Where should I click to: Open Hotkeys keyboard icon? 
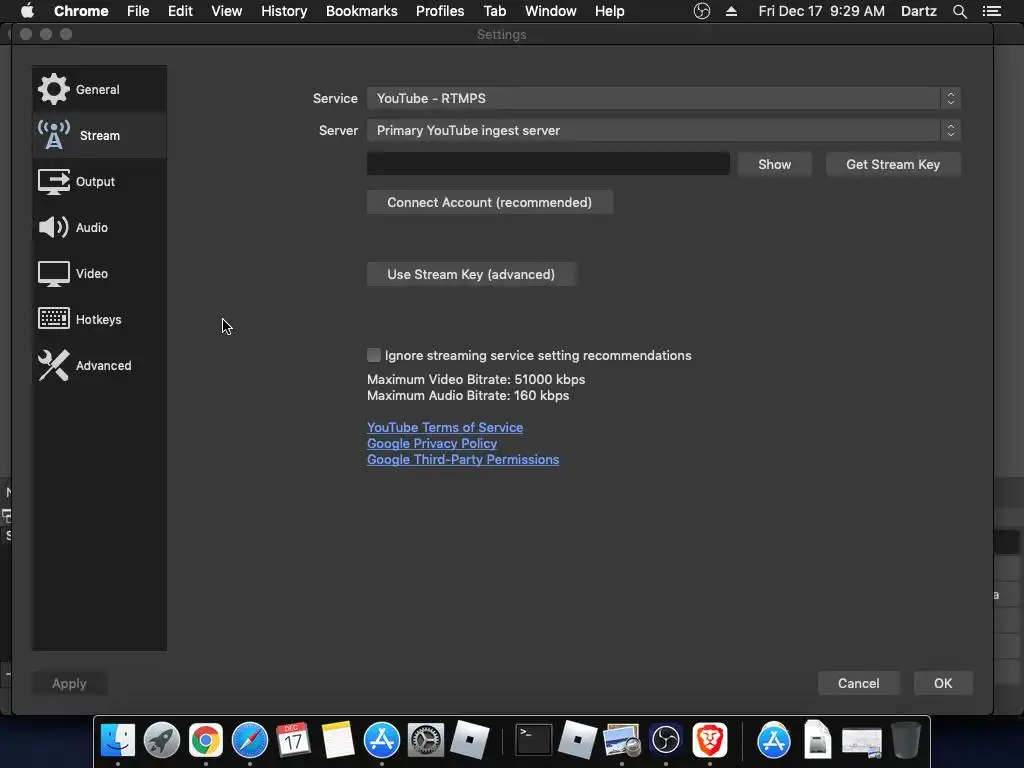tap(54, 319)
